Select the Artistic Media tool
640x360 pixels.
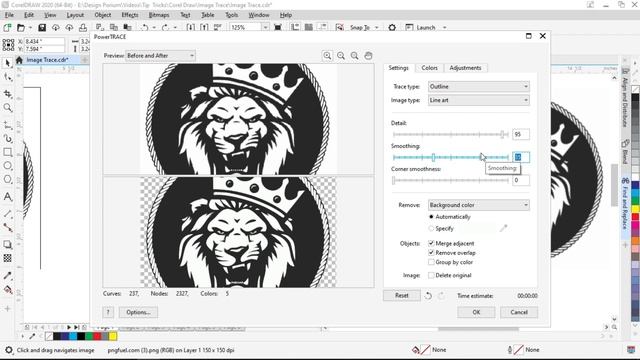coord(7,138)
